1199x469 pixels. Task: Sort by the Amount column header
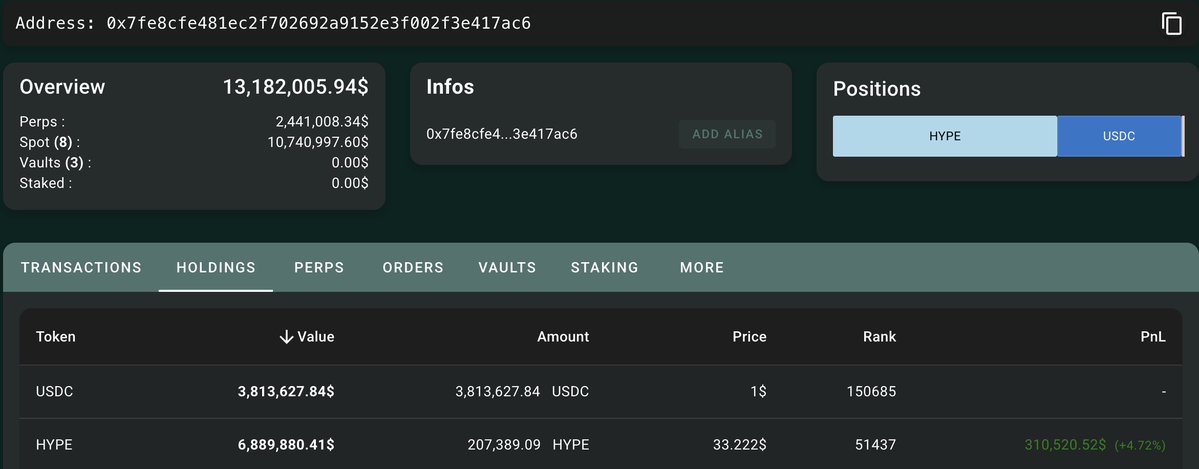click(563, 337)
